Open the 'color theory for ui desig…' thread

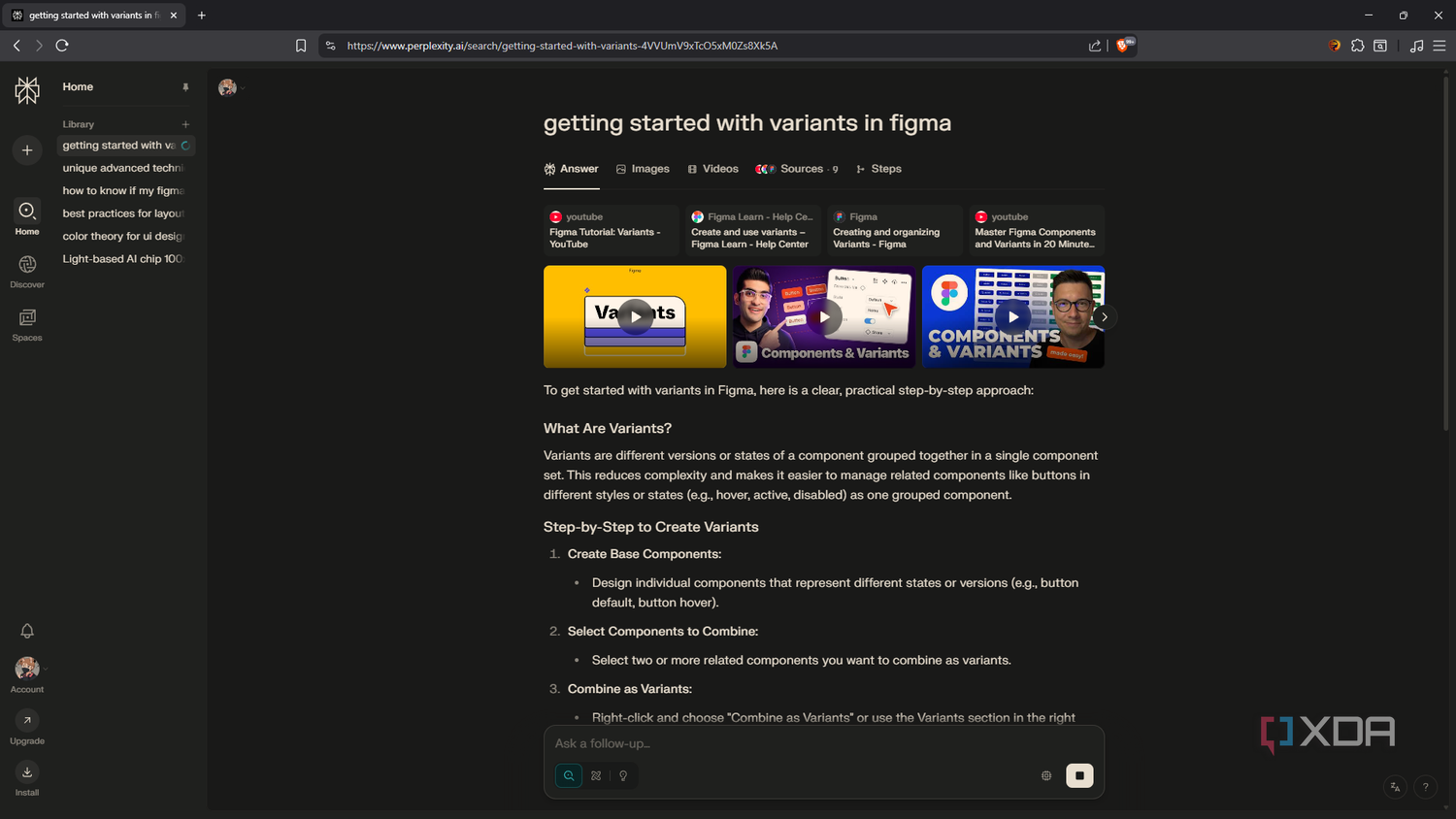pos(123,236)
